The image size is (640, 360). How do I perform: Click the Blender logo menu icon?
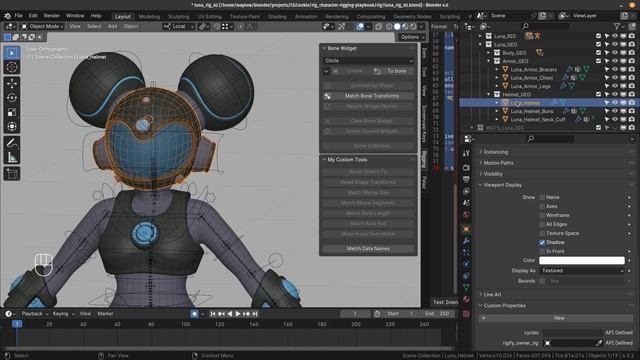point(7,16)
